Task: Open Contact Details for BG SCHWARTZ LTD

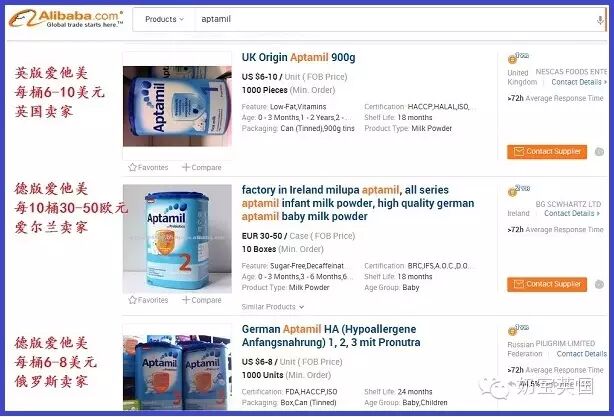Action: [572, 213]
